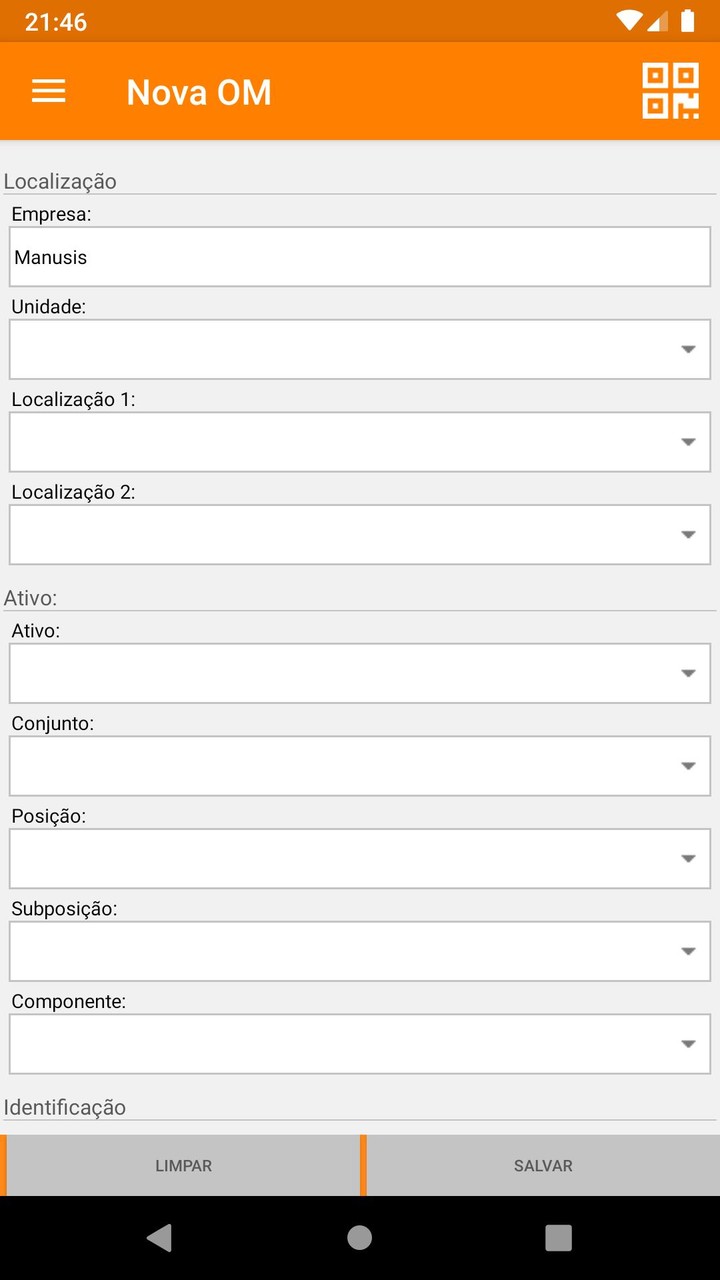Choose a Componente from the dropdown
The height and width of the screenshot is (1280, 720).
360,1044
